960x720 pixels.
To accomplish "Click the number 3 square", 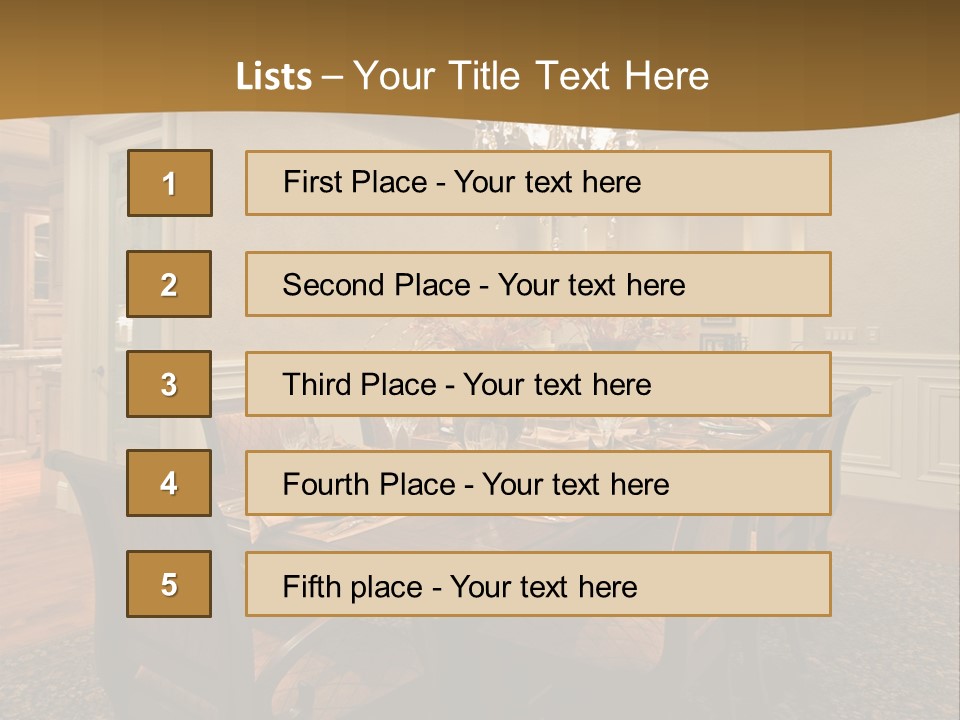I will pos(169,384).
